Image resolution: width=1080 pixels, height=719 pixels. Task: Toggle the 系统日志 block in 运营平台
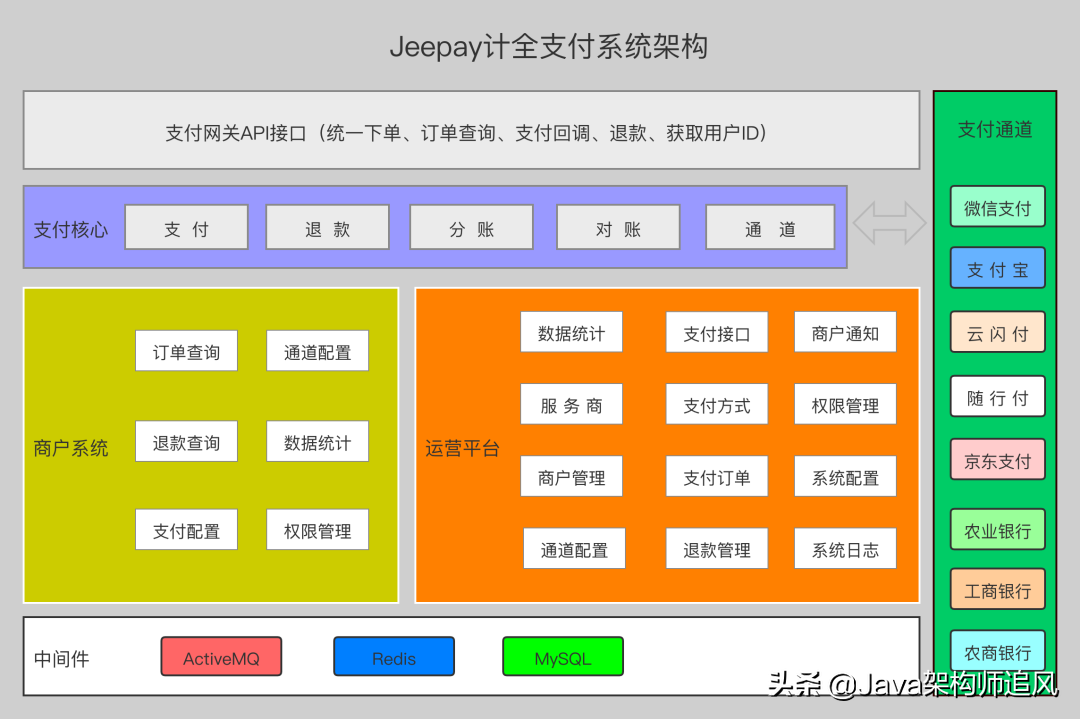click(845, 548)
